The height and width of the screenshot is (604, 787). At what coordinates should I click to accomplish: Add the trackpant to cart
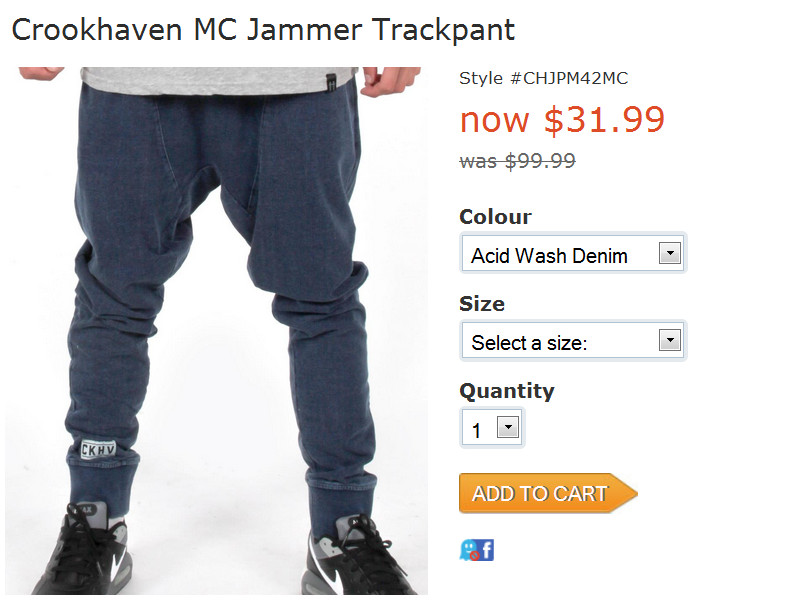(x=548, y=493)
